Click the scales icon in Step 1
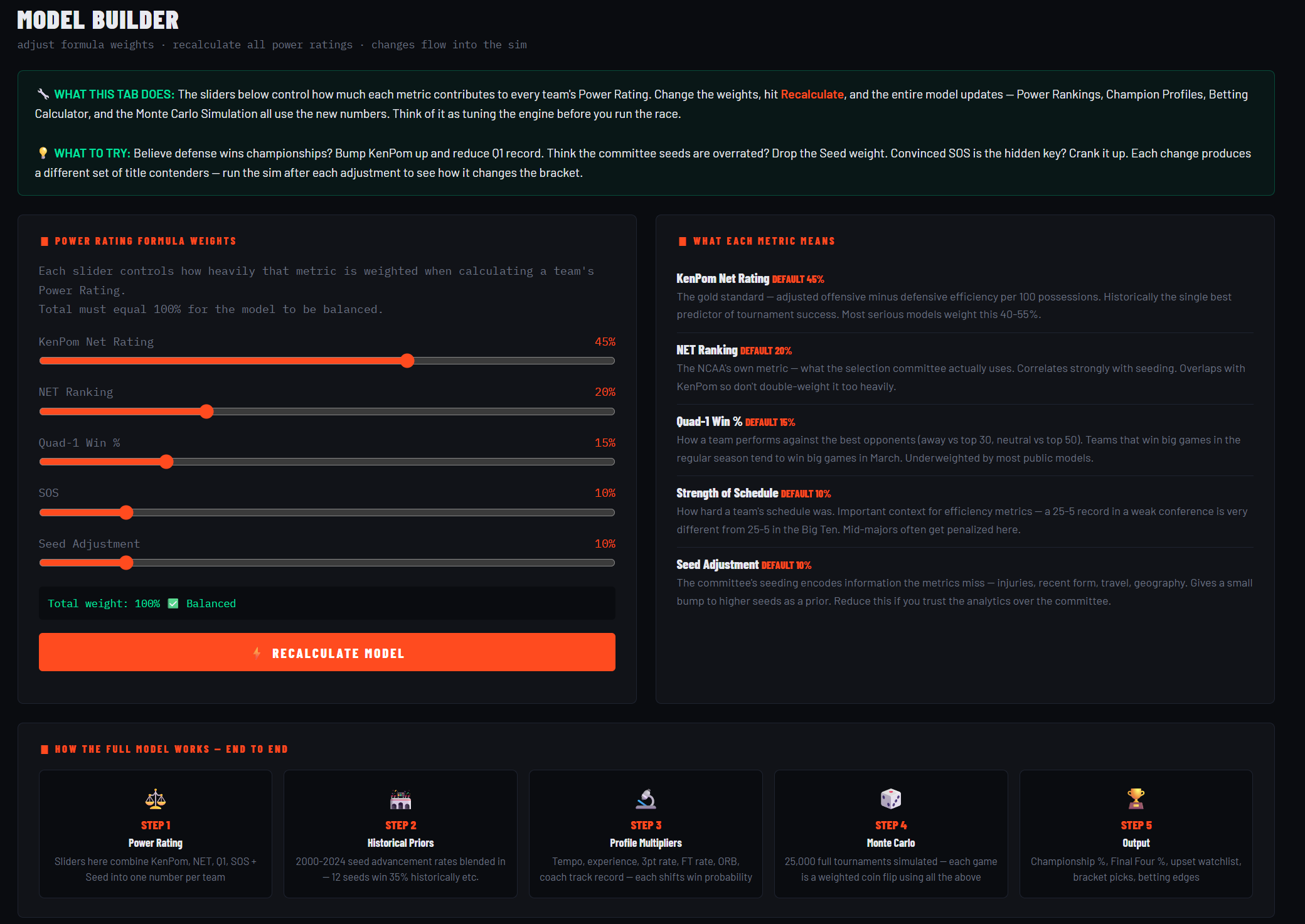 click(x=156, y=799)
